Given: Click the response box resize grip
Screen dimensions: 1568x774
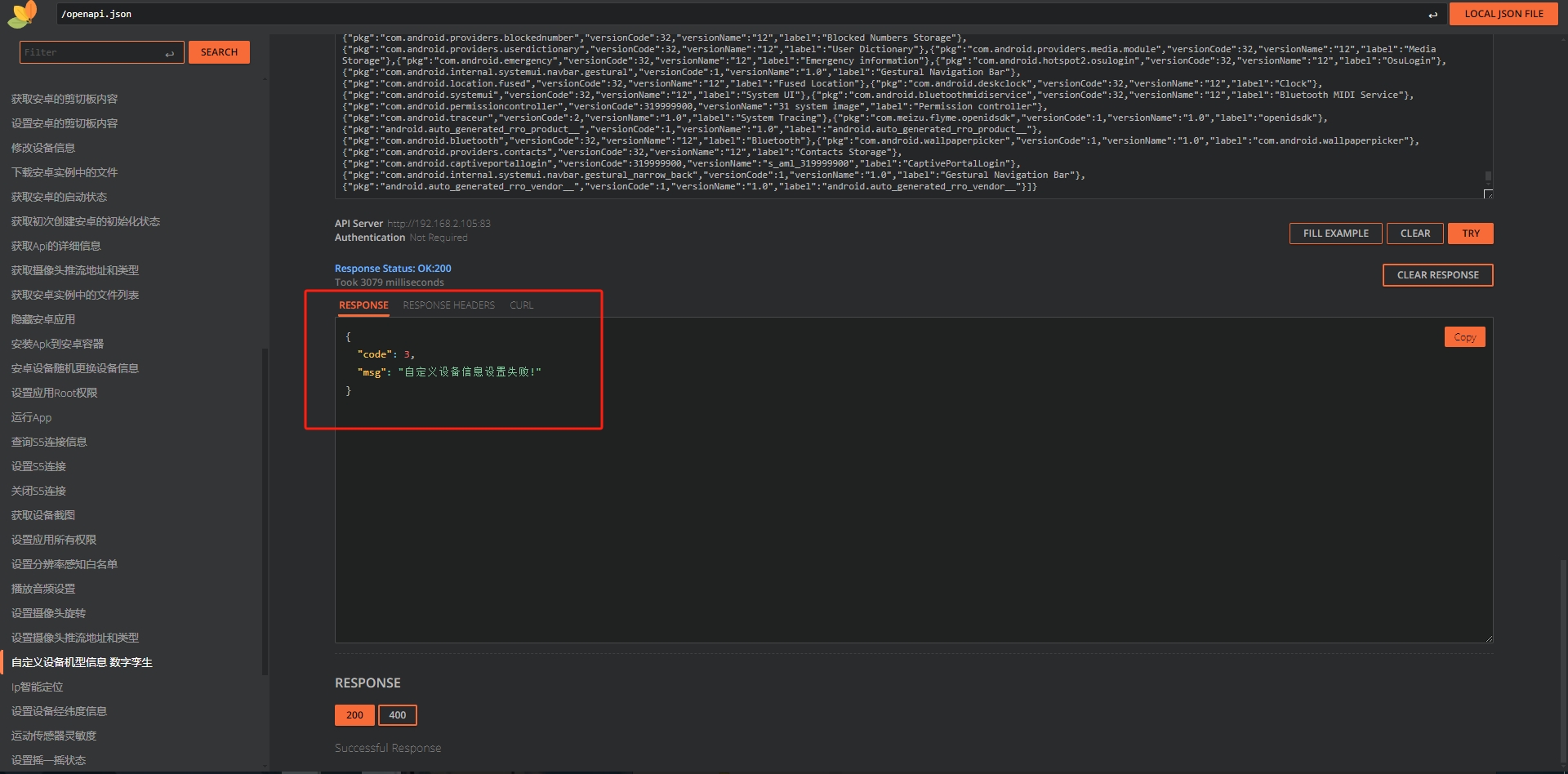Looking at the screenshot, I should (1489, 638).
